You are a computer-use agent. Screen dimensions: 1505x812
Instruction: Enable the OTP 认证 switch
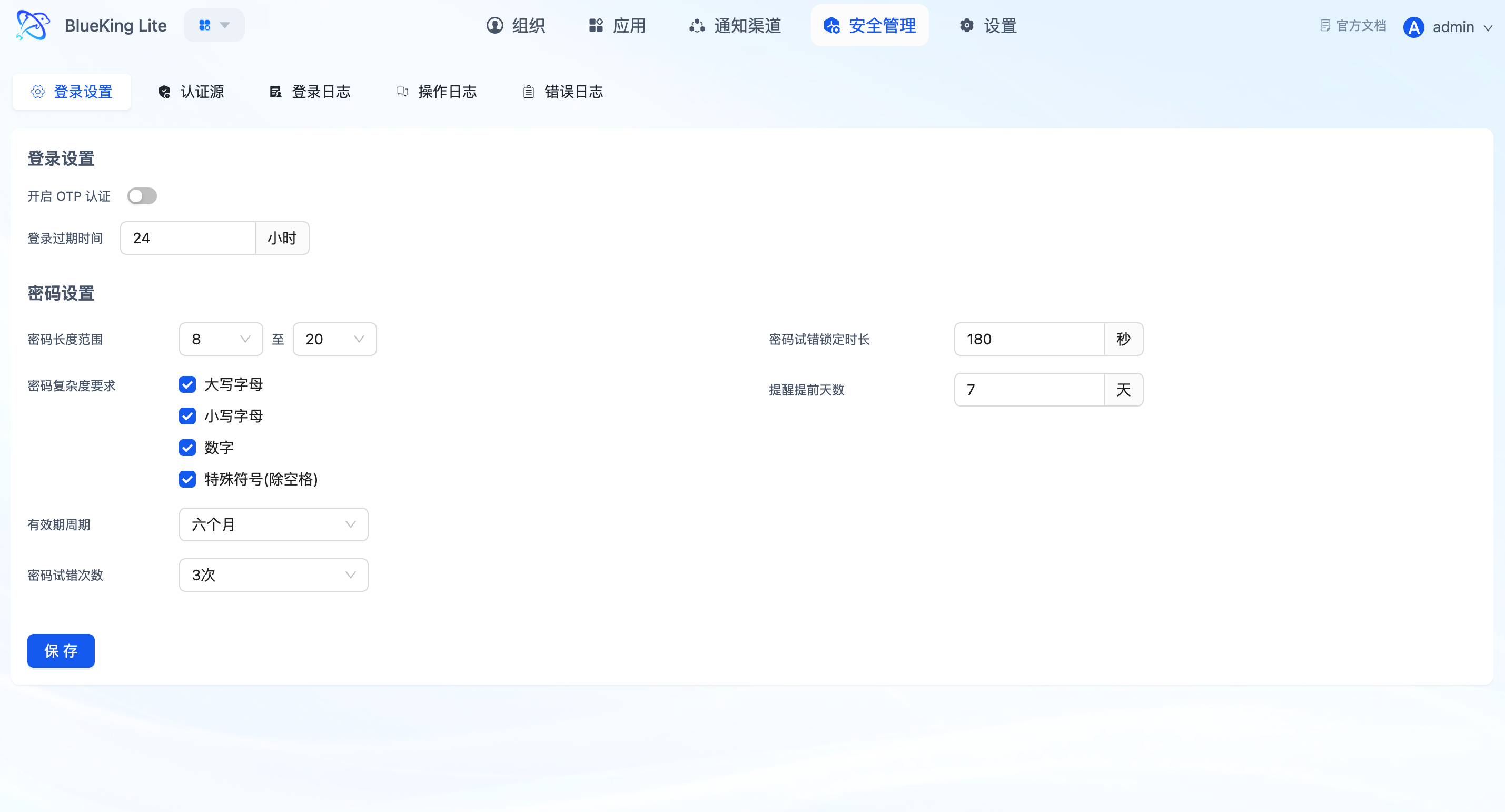pos(142,196)
